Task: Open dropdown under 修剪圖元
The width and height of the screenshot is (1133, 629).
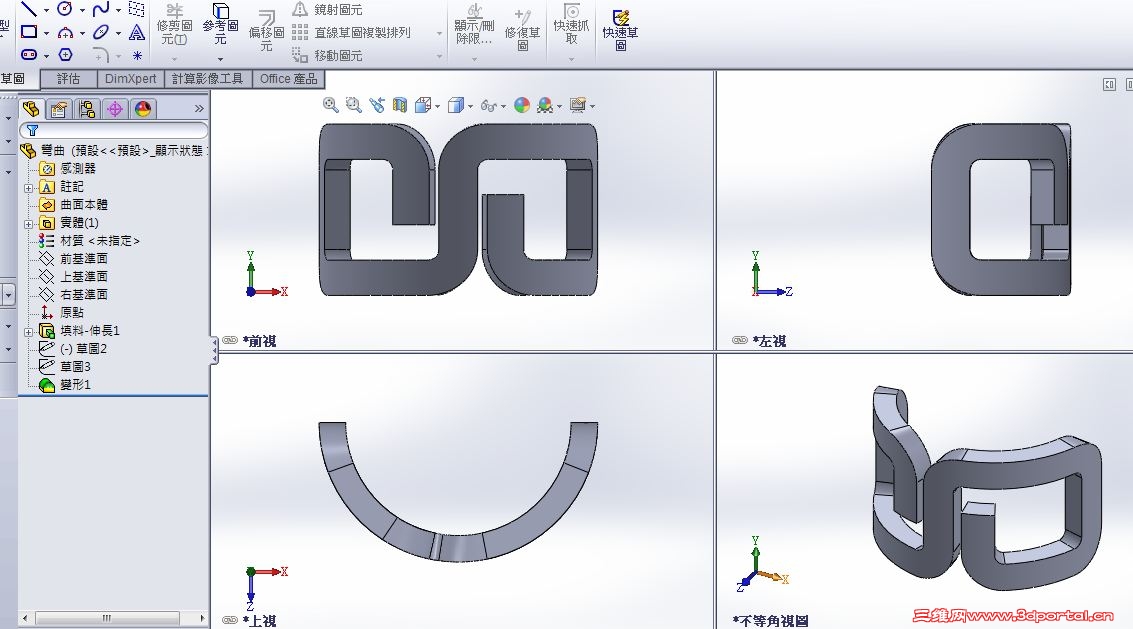Action: 174,59
